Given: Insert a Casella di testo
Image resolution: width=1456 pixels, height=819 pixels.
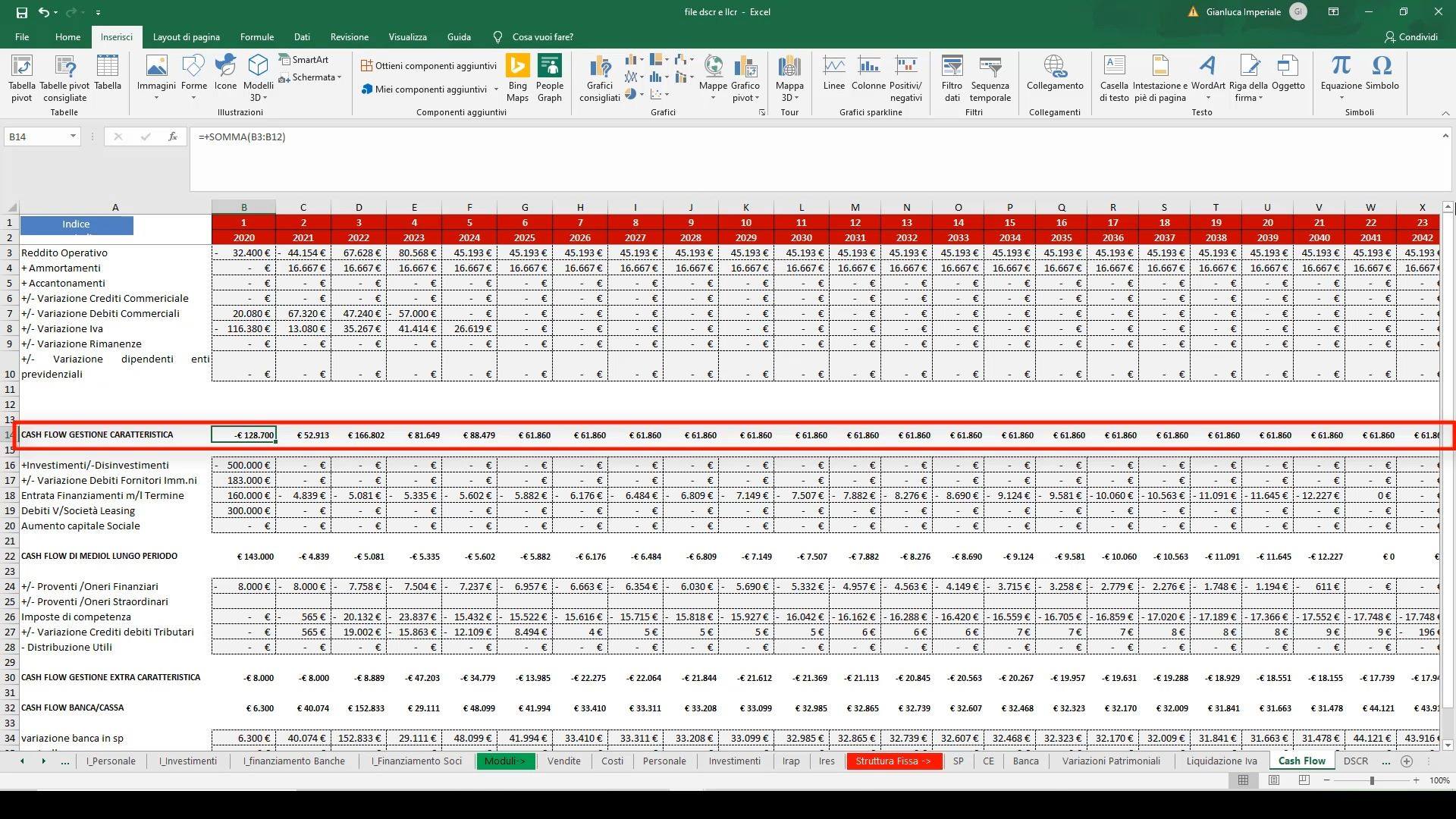Looking at the screenshot, I should (x=1114, y=78).
